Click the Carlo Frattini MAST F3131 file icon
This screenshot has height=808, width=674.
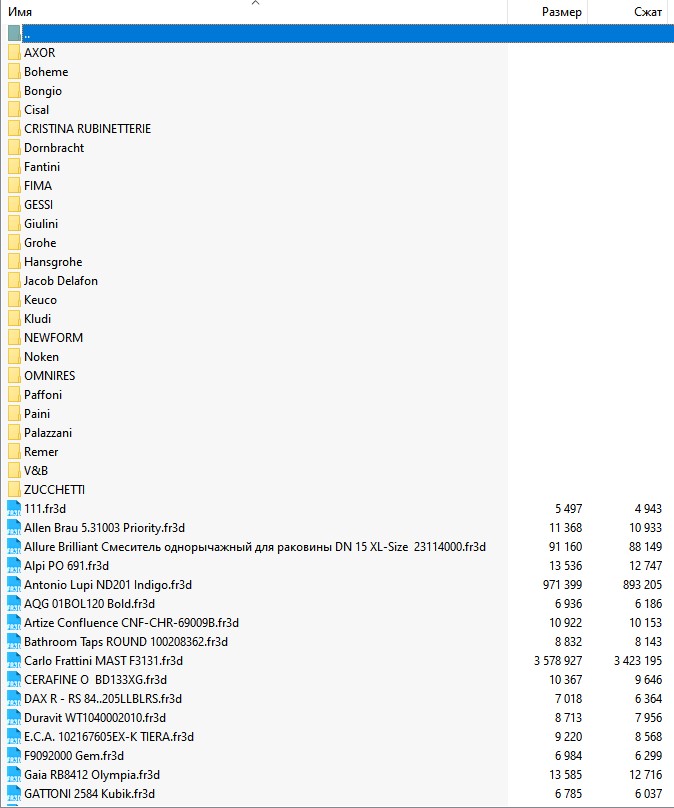(14, 661)
